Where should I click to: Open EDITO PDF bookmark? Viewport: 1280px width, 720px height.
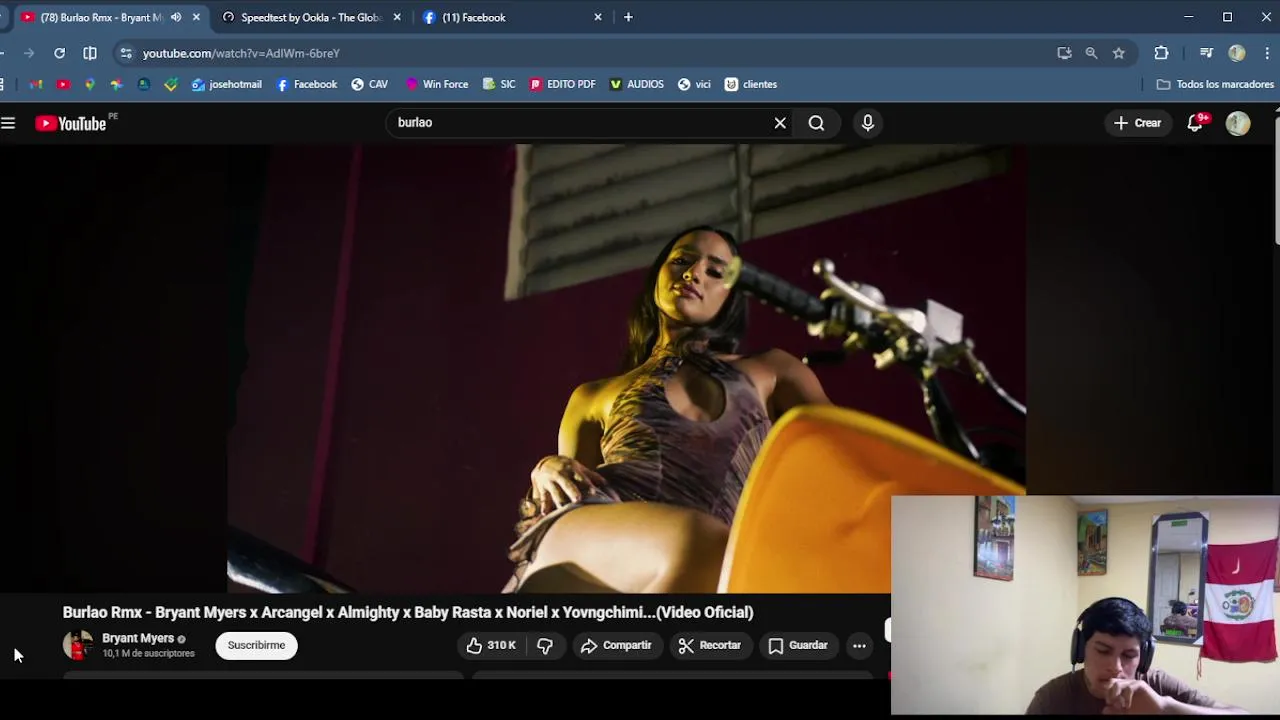tap(563, 84)
